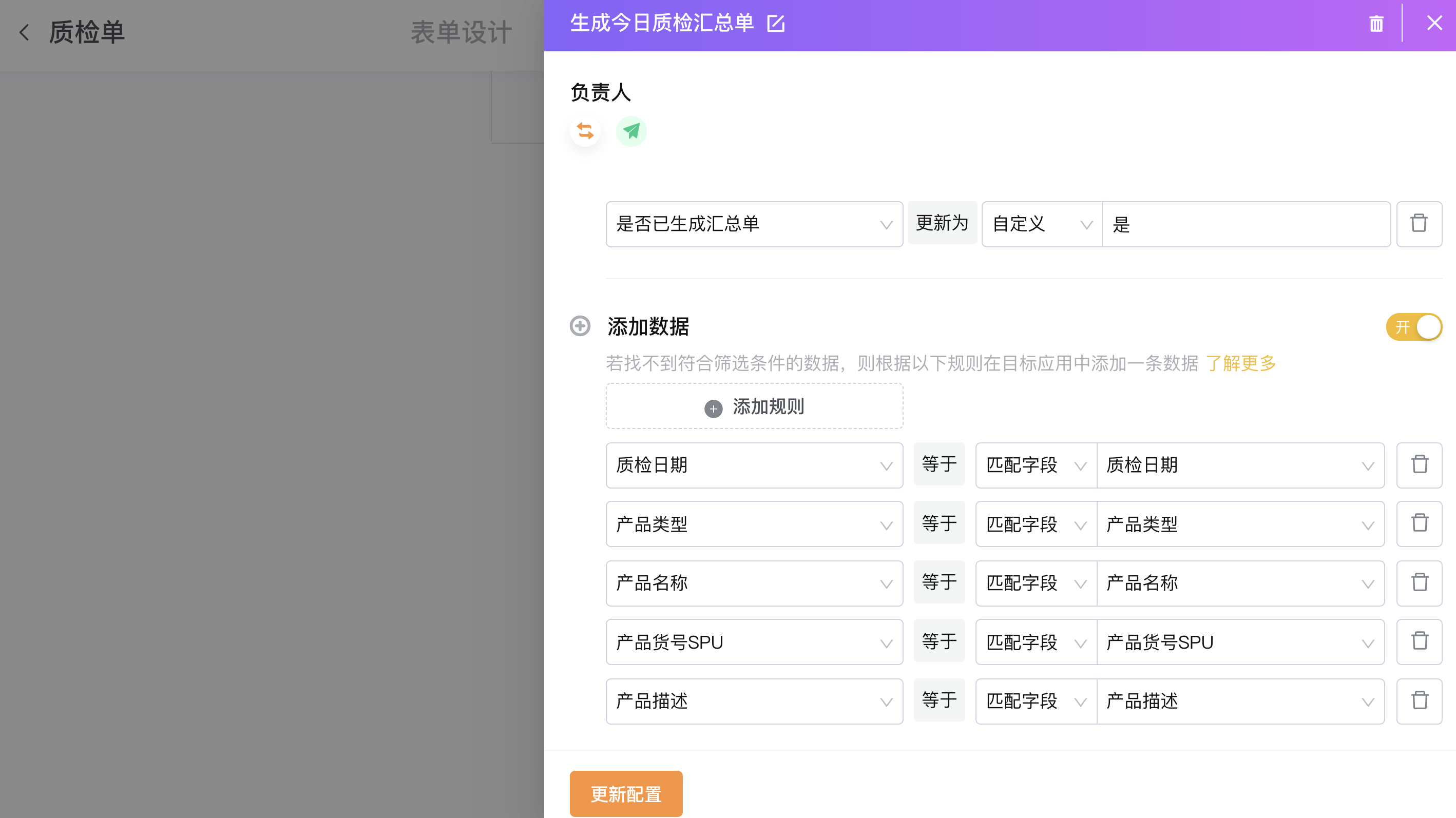Click the 等于 operator in 产品类型 row
The image size is (1456, 818).
tap(940, 522)
